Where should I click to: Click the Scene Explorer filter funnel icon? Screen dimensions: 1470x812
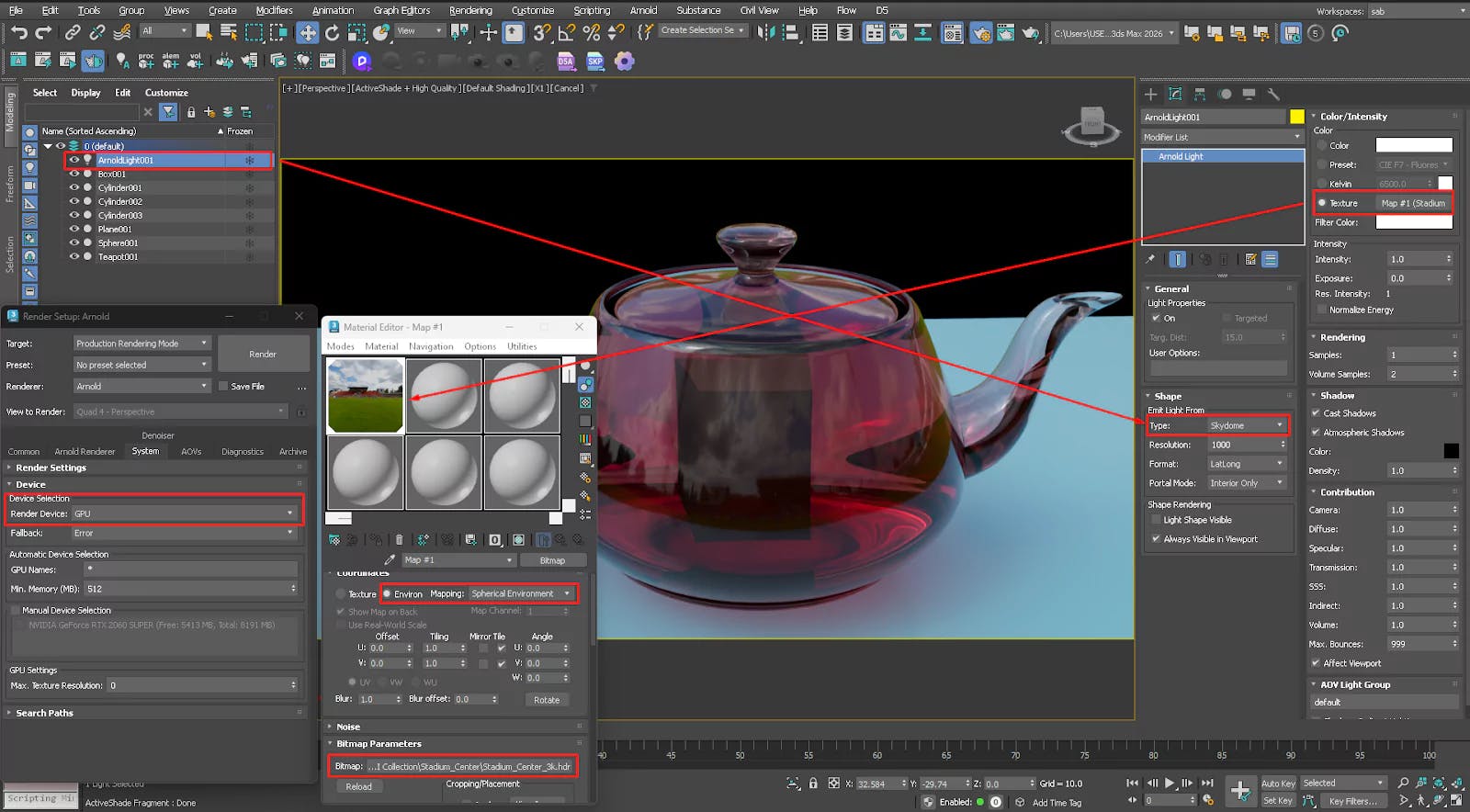(x=168, y=111)
